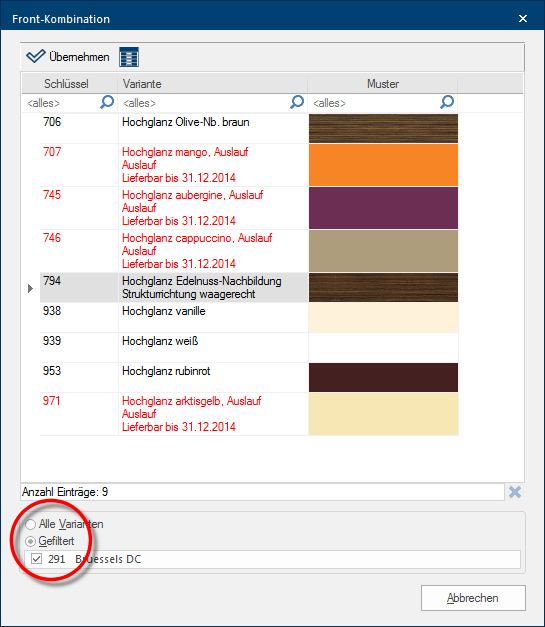The image size is (545, 627).
Task: Select the dark rubinrot swatch
Action: pos(383,377)
